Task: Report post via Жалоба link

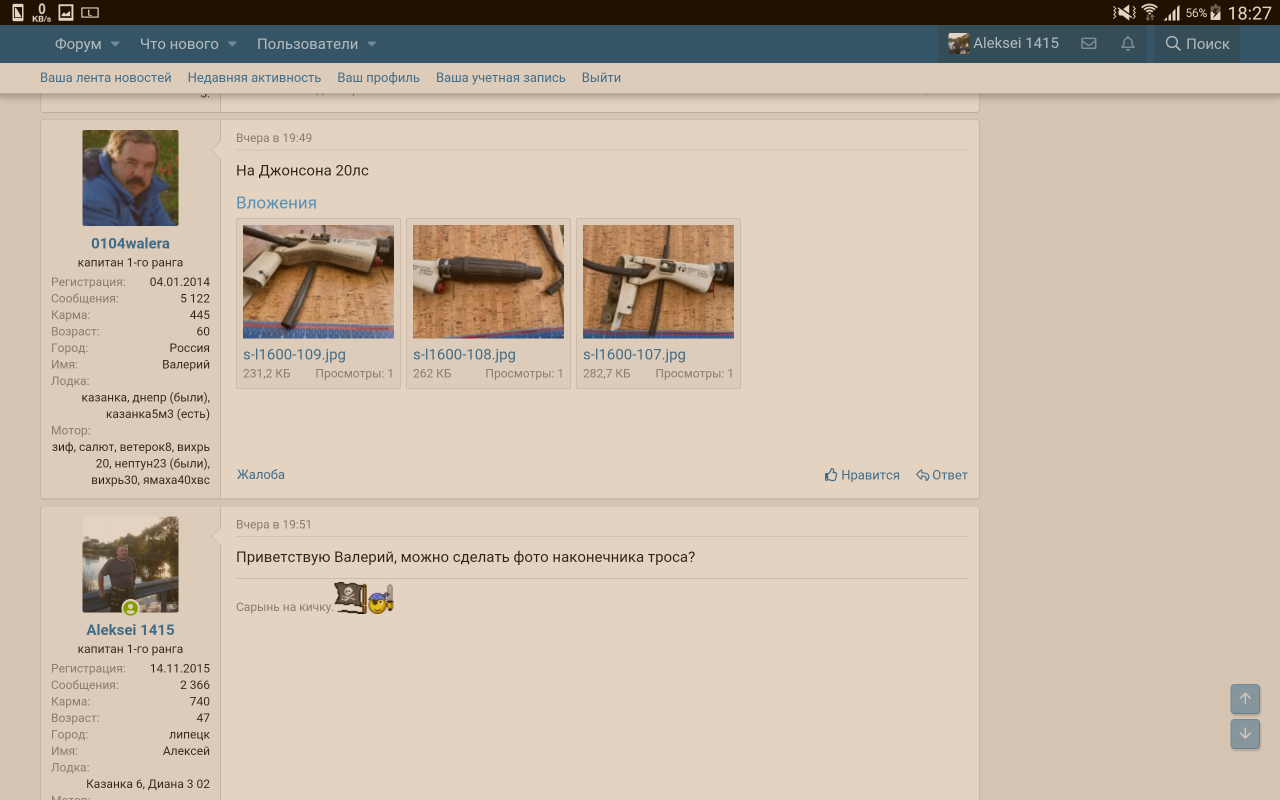Action: pyautogui.click(x=261, y=475)
